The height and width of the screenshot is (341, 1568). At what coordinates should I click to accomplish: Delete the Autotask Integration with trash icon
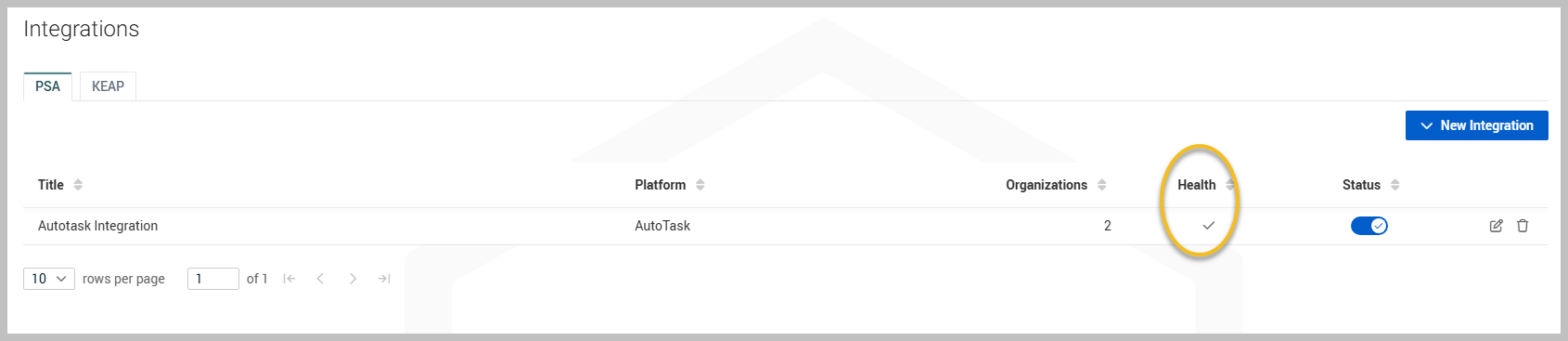point(1523,226)
